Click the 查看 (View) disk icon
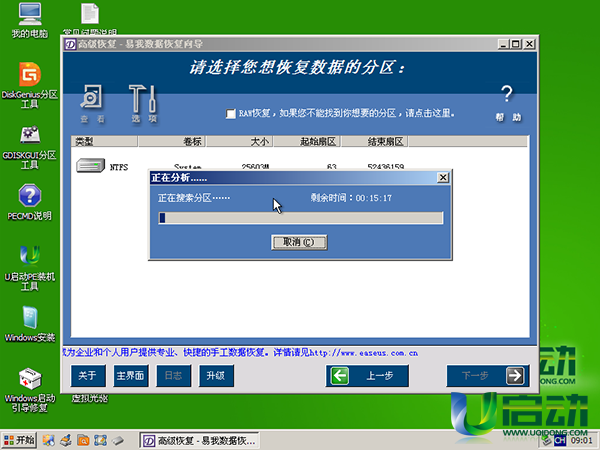 click(91, 100)
